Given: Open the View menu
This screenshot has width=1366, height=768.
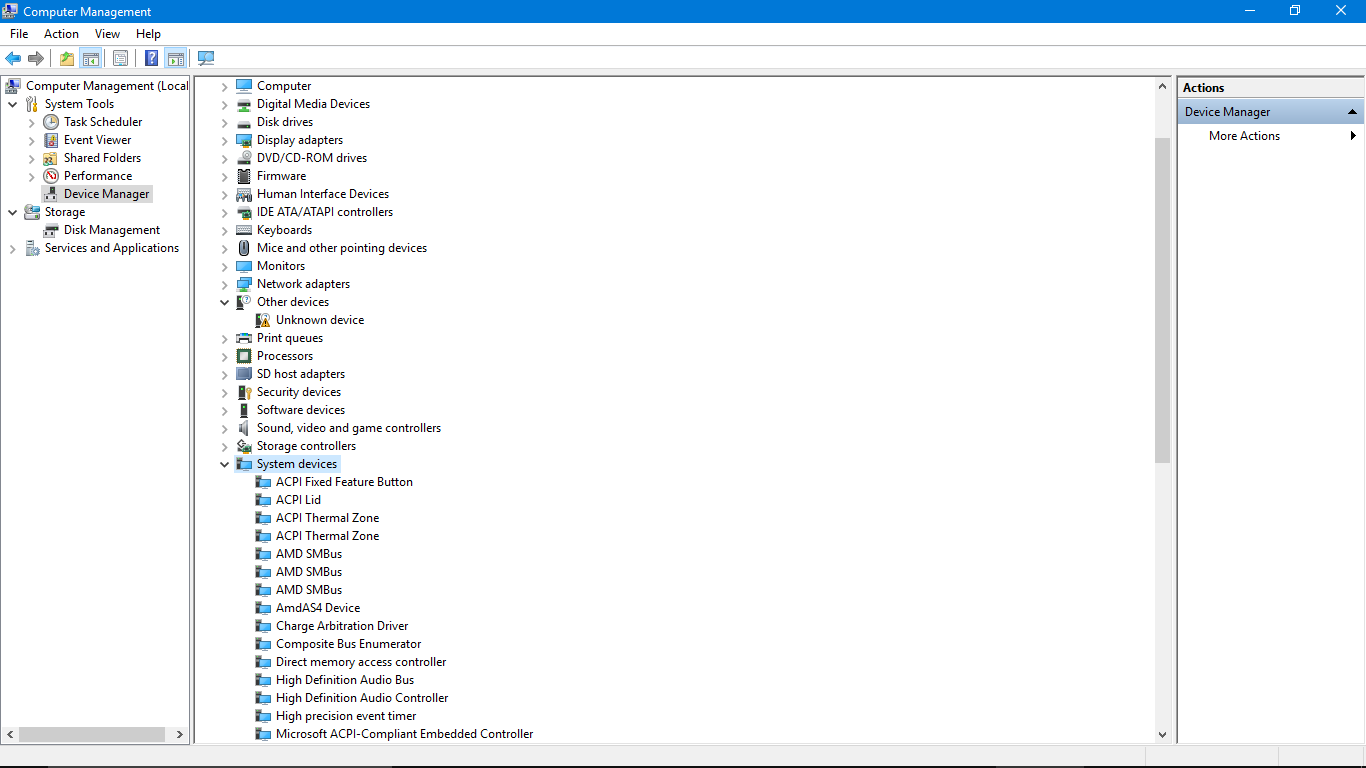Looking at the screenshot, I should (x=108, y=34).
